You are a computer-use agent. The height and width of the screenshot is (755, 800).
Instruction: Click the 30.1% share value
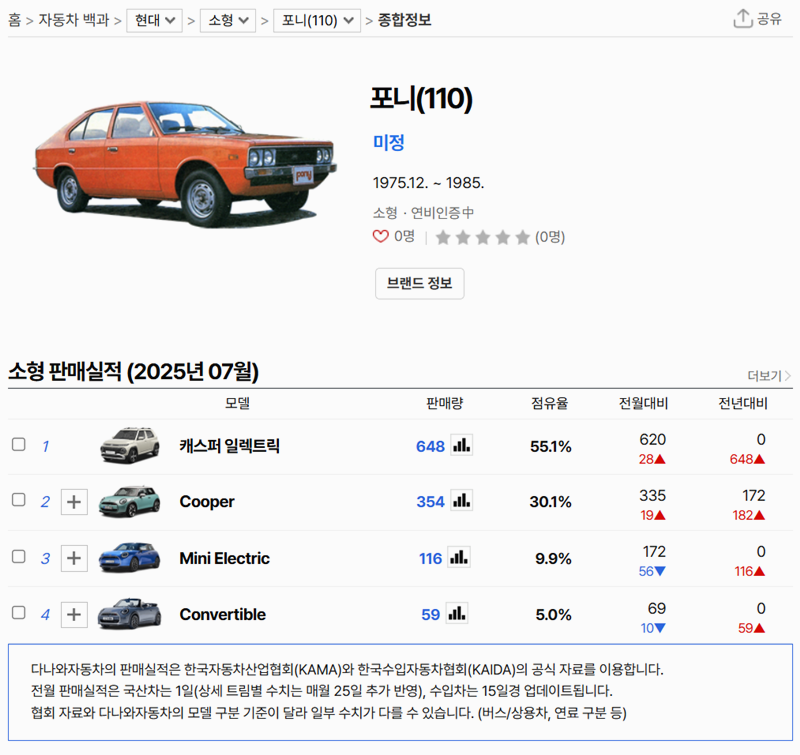551,502
